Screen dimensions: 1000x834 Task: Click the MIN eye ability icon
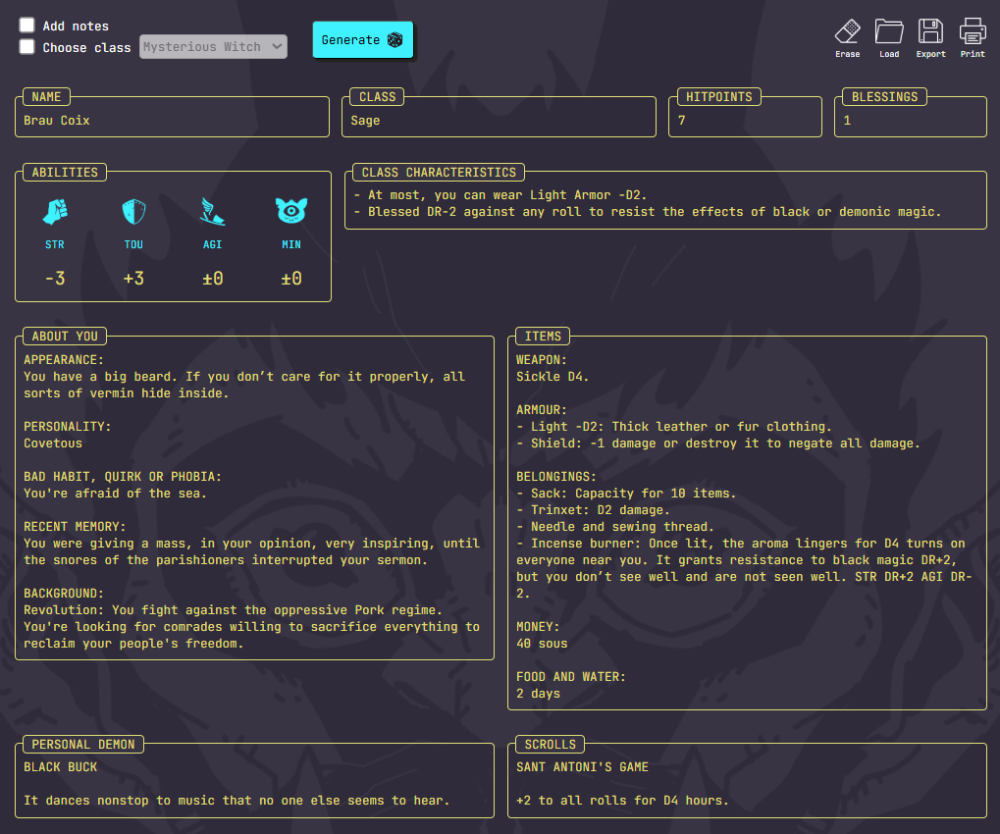click(291, 211)
